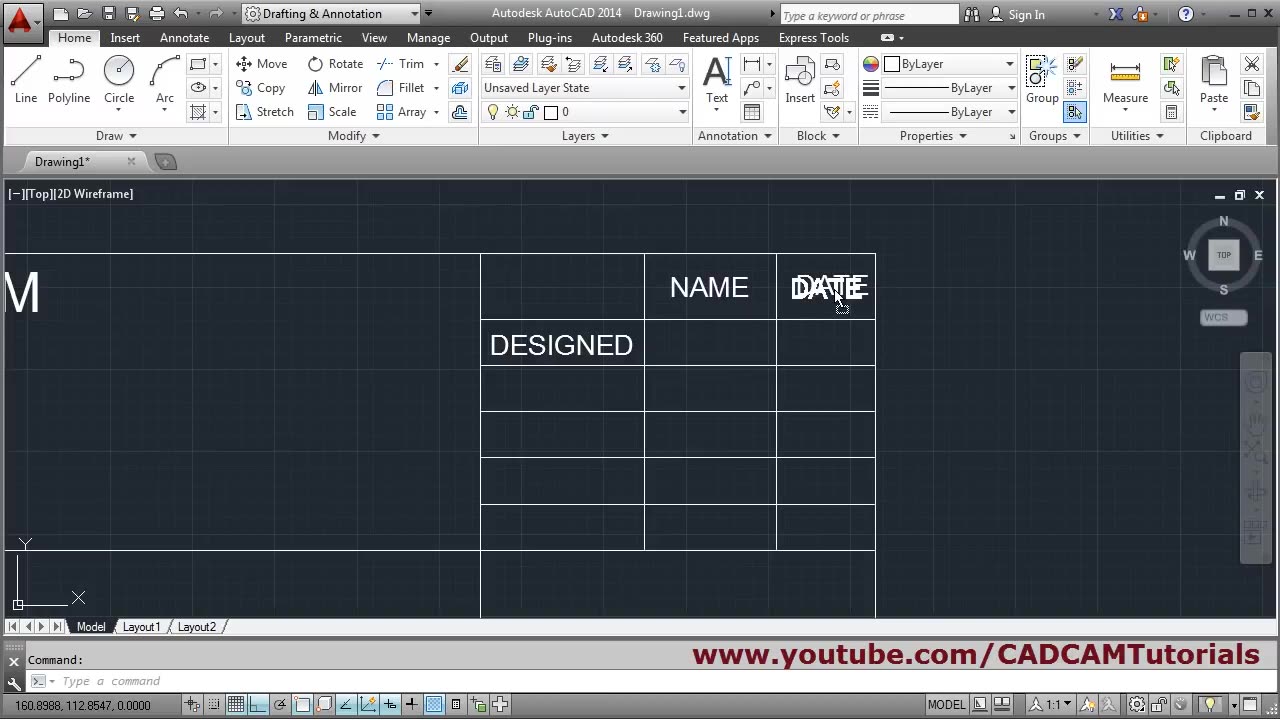This screenshot has height=720, width=1280.
Task: Open the ByLayer object color dropdown
Action: (x=951, y=64)
